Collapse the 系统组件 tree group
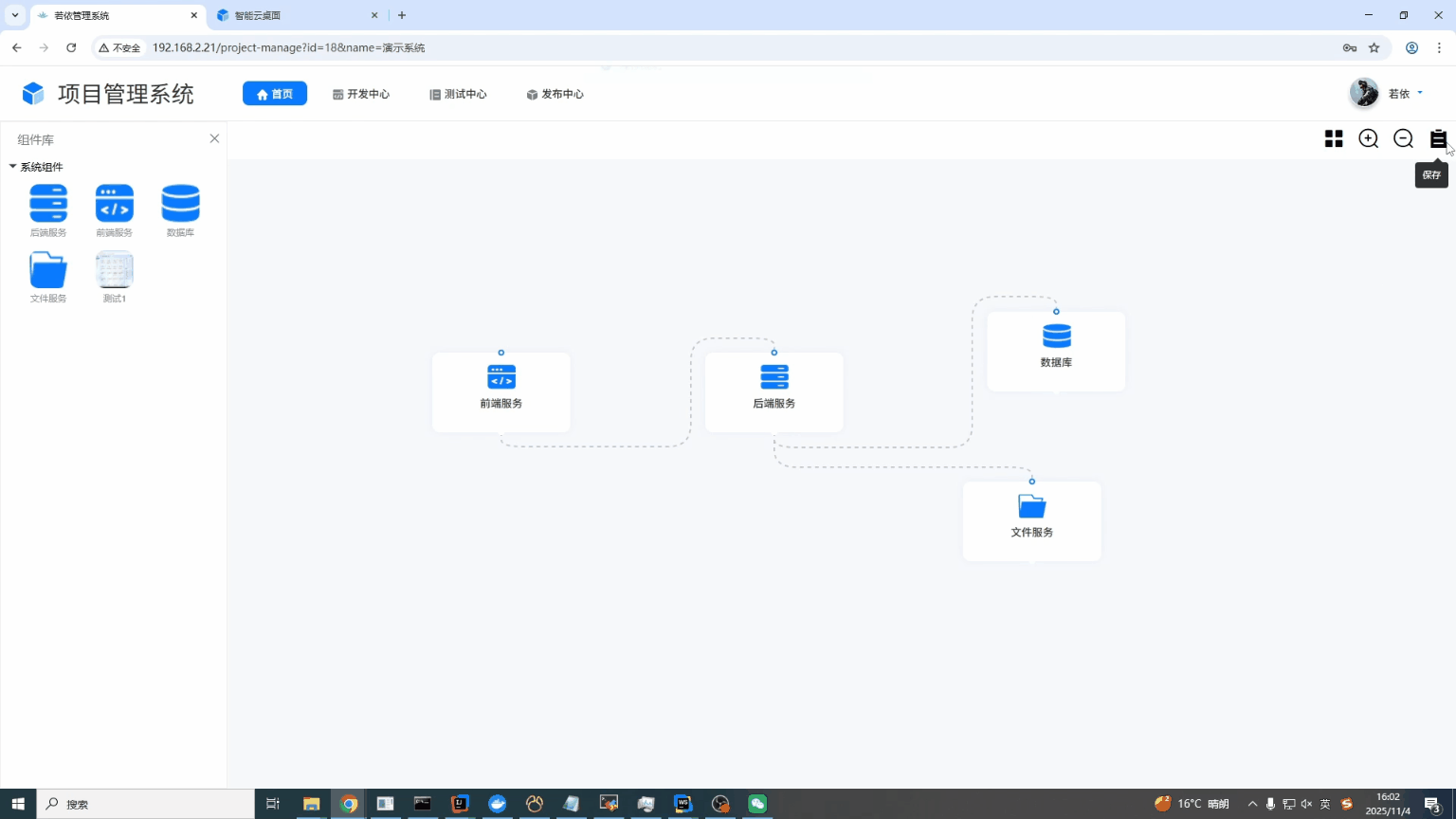The width and height of the screenshot is (1456, 819). pyautogui.click(x=13, y=167)
